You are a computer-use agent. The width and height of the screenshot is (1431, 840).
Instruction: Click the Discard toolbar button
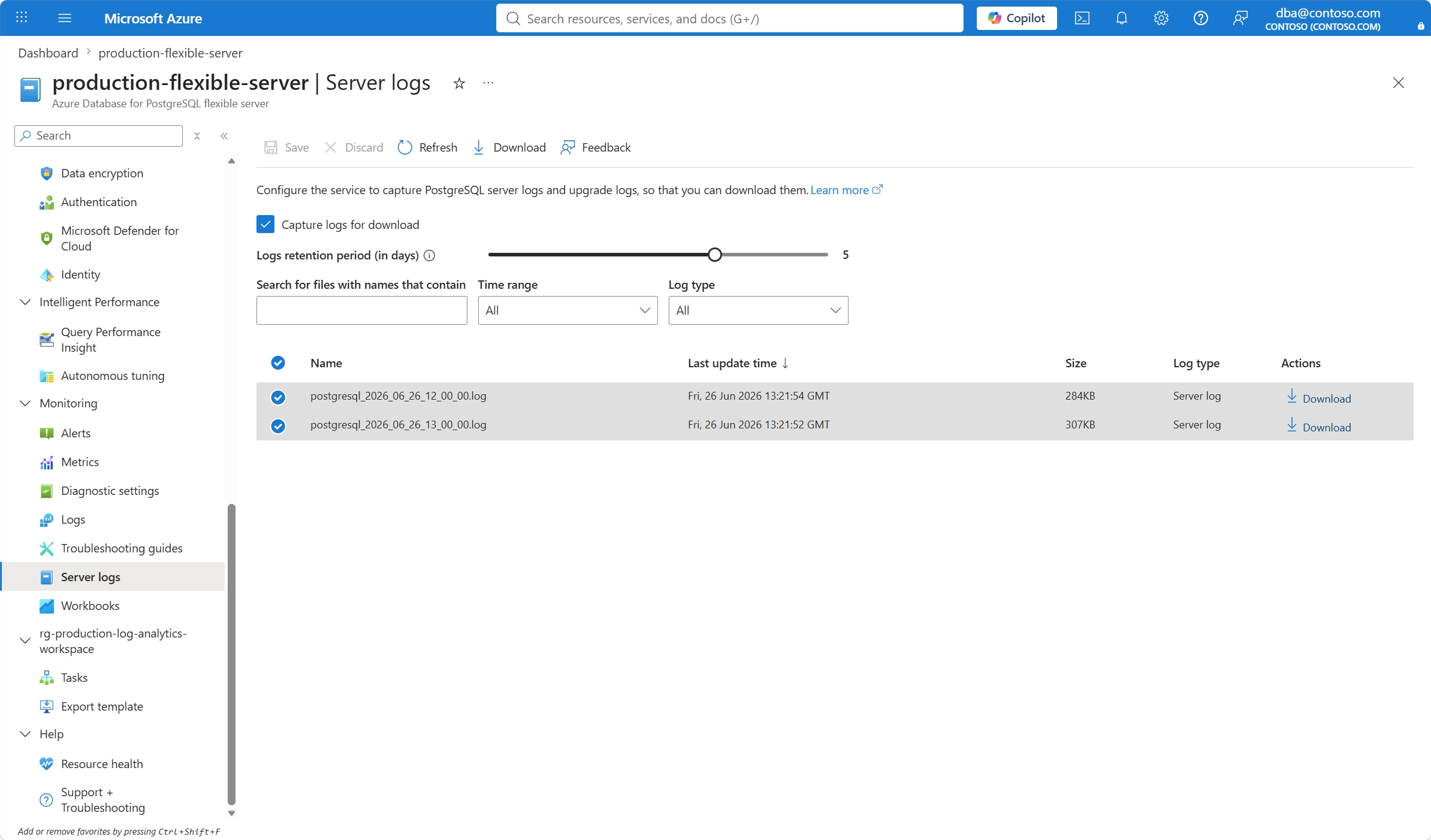point(354,147)
